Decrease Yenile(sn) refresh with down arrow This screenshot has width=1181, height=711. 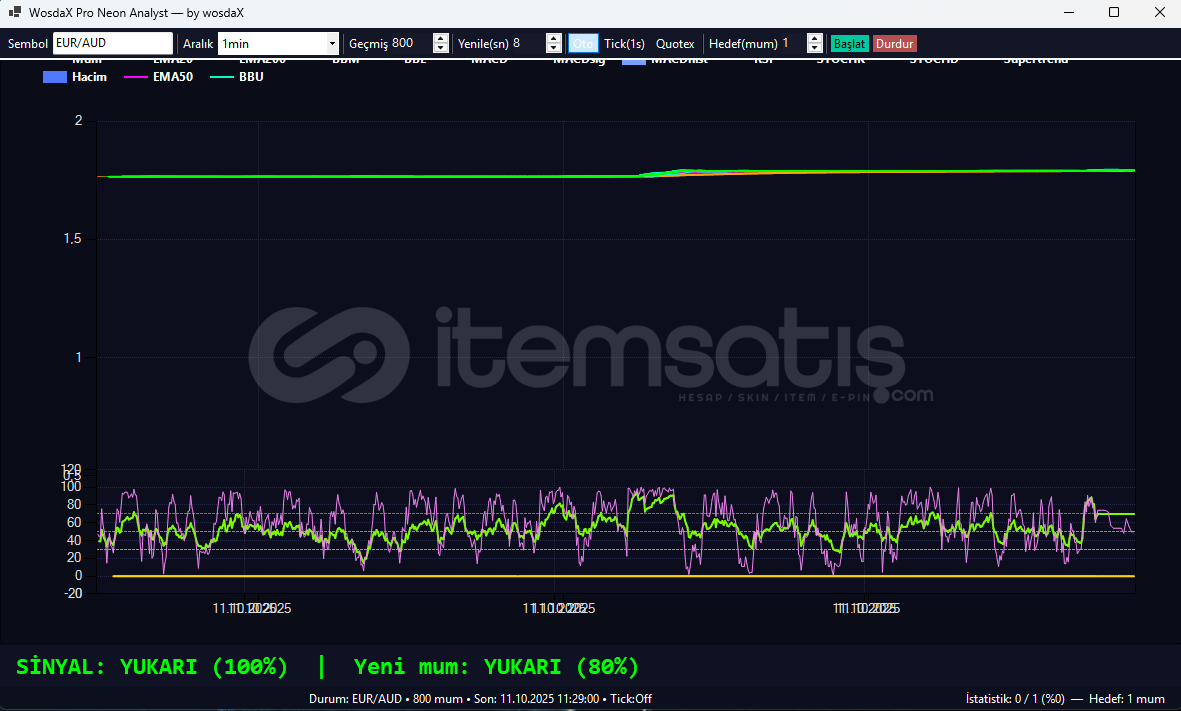(x=553, y=49)
